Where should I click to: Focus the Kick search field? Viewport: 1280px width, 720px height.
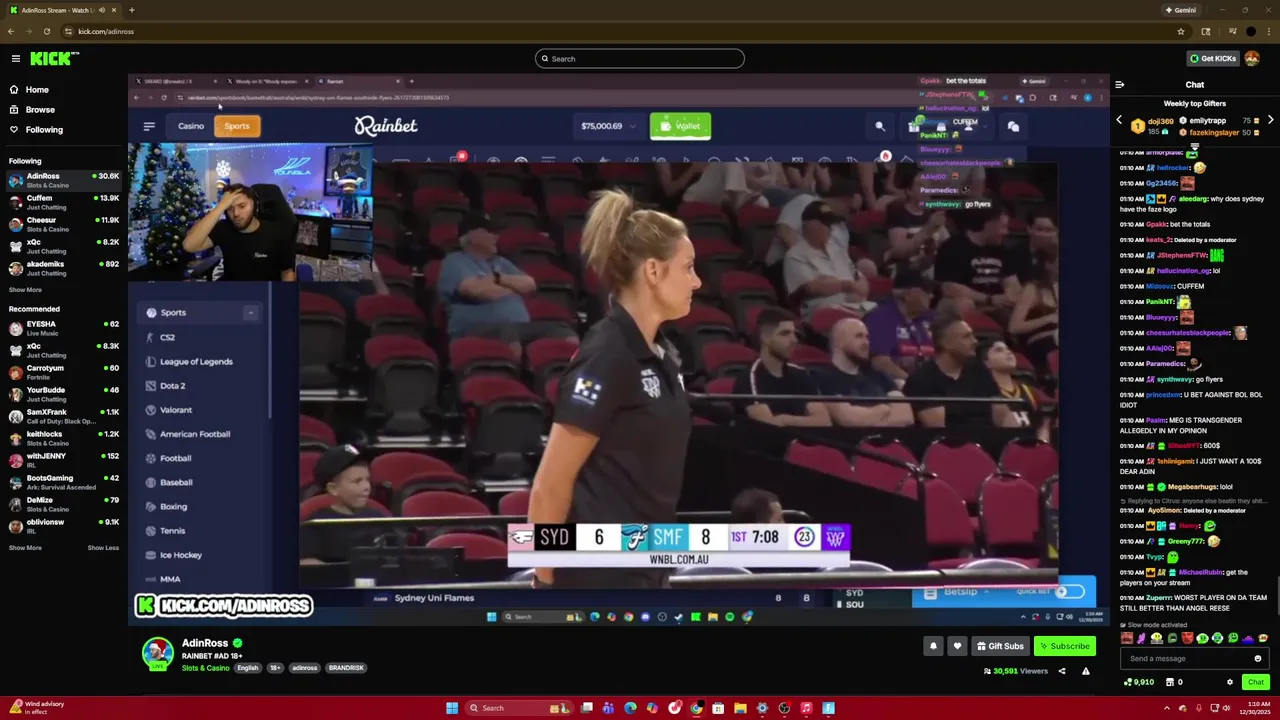pos(640,59)
